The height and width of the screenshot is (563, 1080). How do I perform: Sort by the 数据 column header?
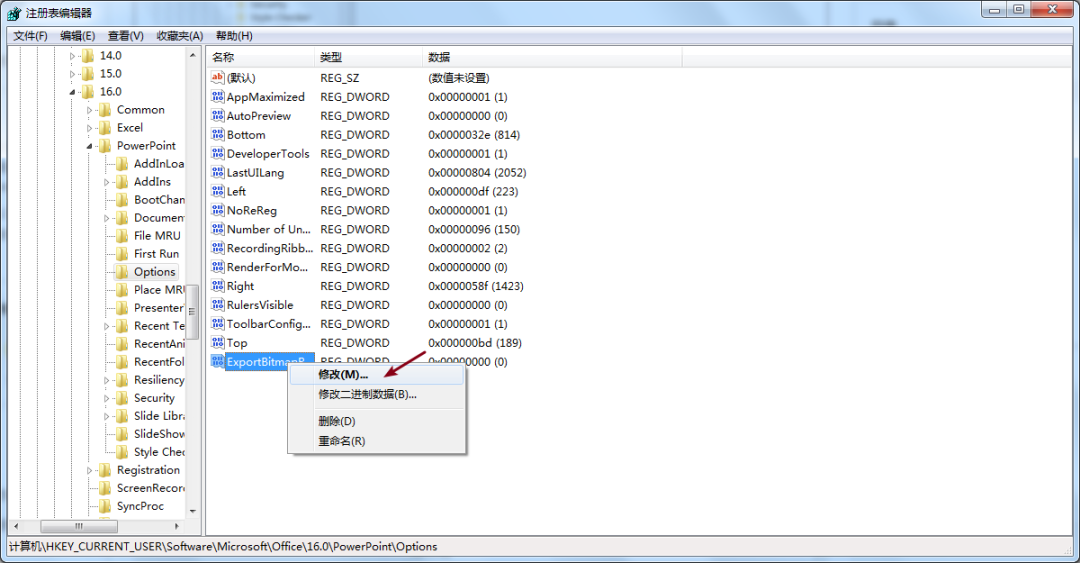pyautogui.click(x=552, y=57)
